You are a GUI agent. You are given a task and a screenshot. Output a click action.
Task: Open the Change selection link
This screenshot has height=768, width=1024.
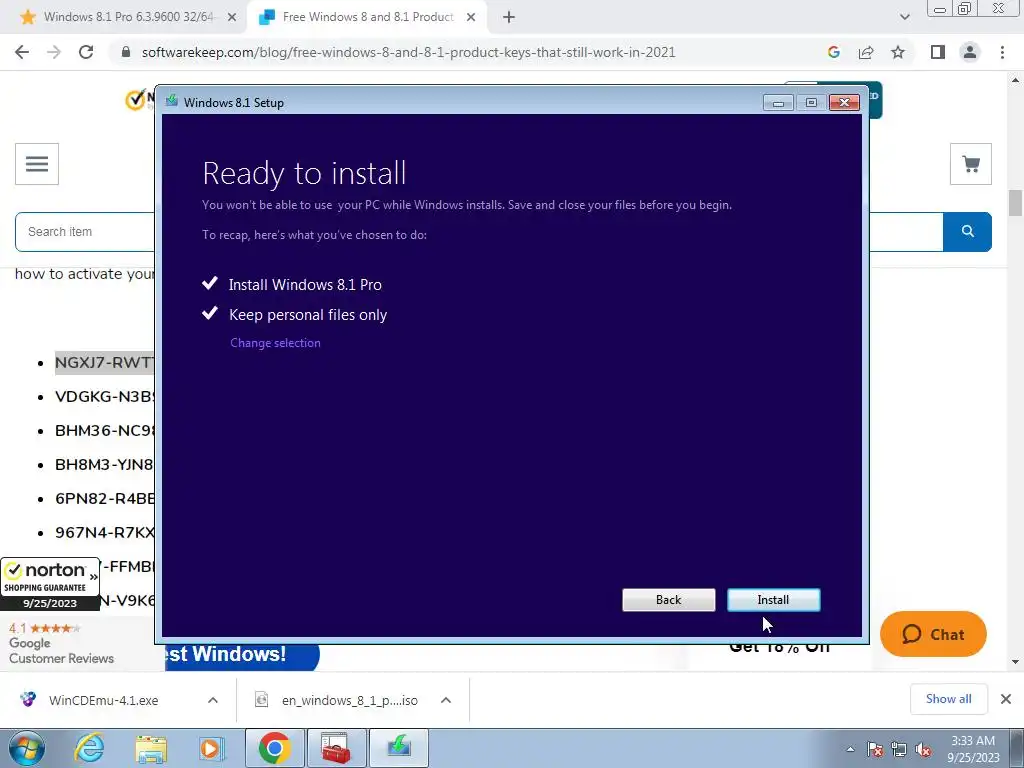point(275,343)
